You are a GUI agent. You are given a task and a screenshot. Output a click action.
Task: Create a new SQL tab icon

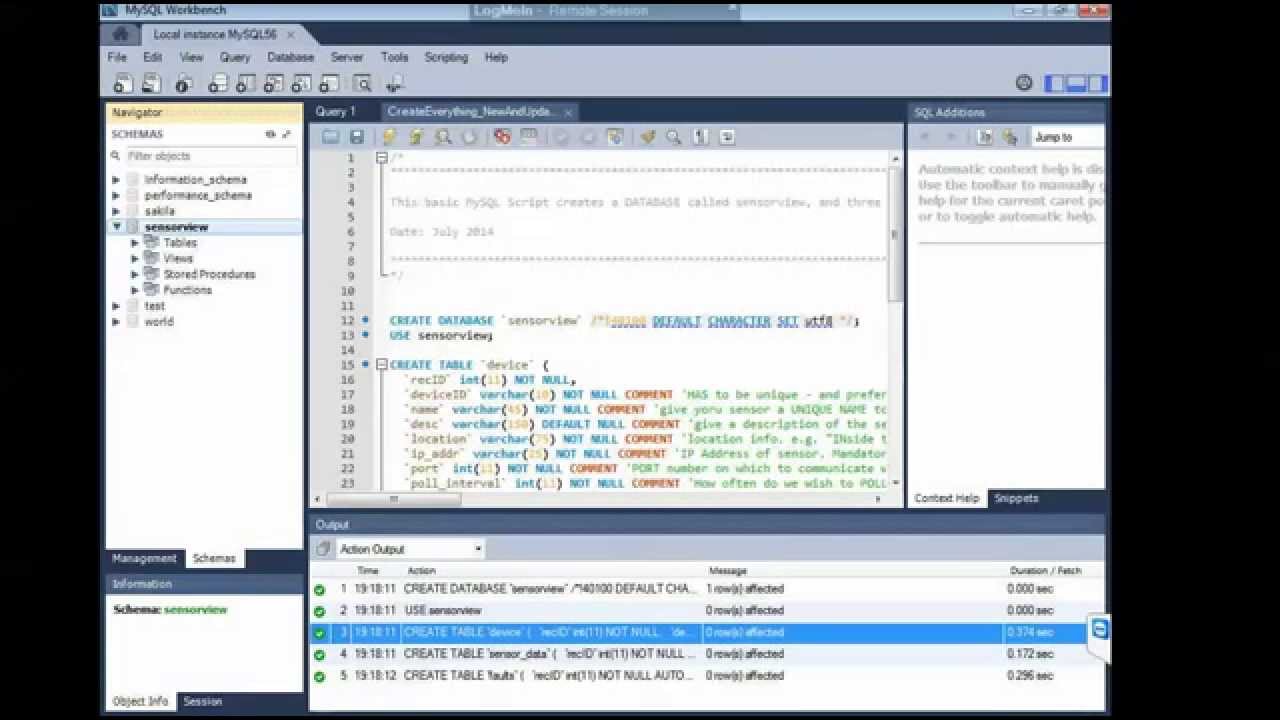(x=123, y=84)
